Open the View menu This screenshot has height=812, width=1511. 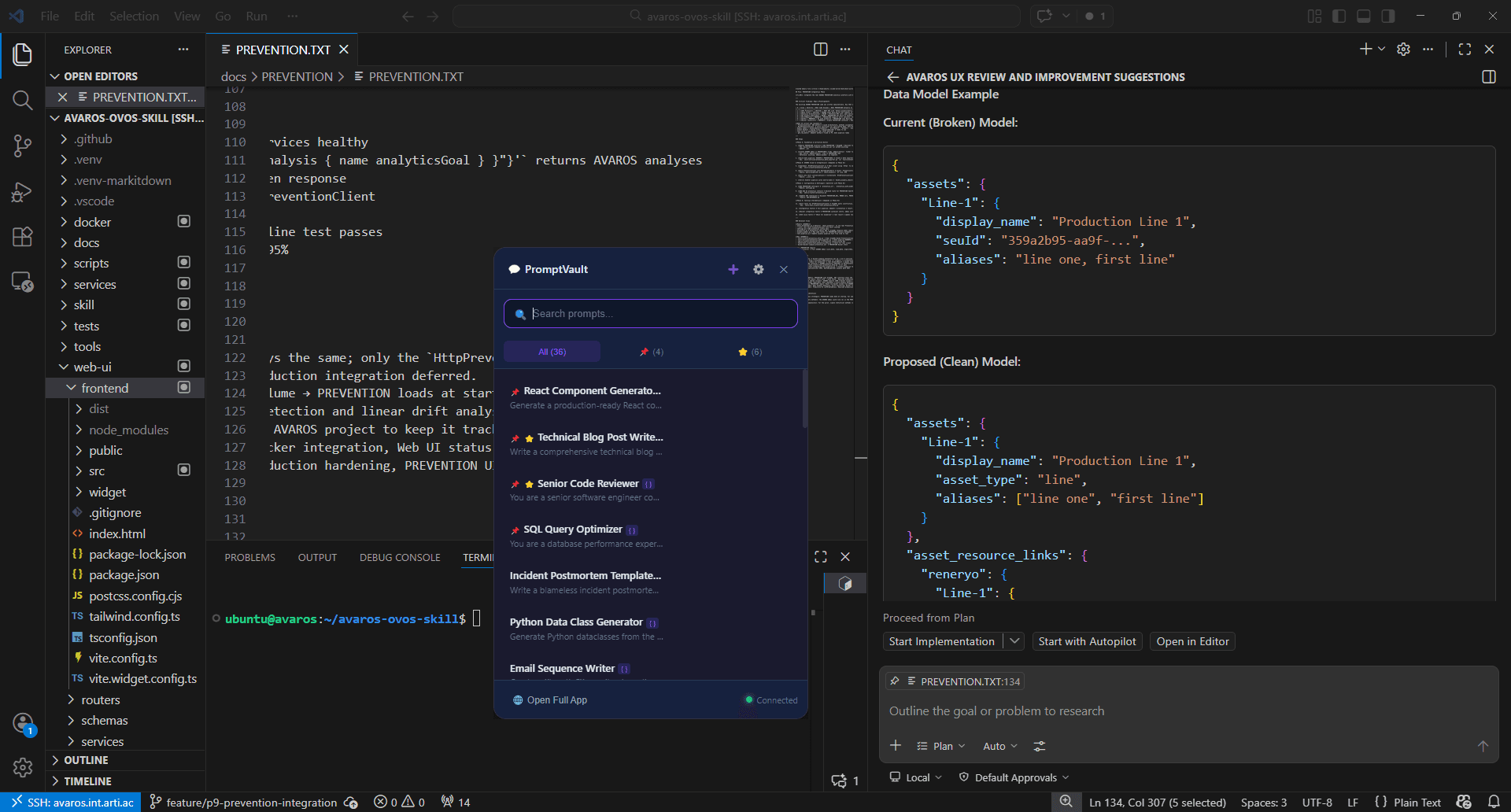[186, 16]
